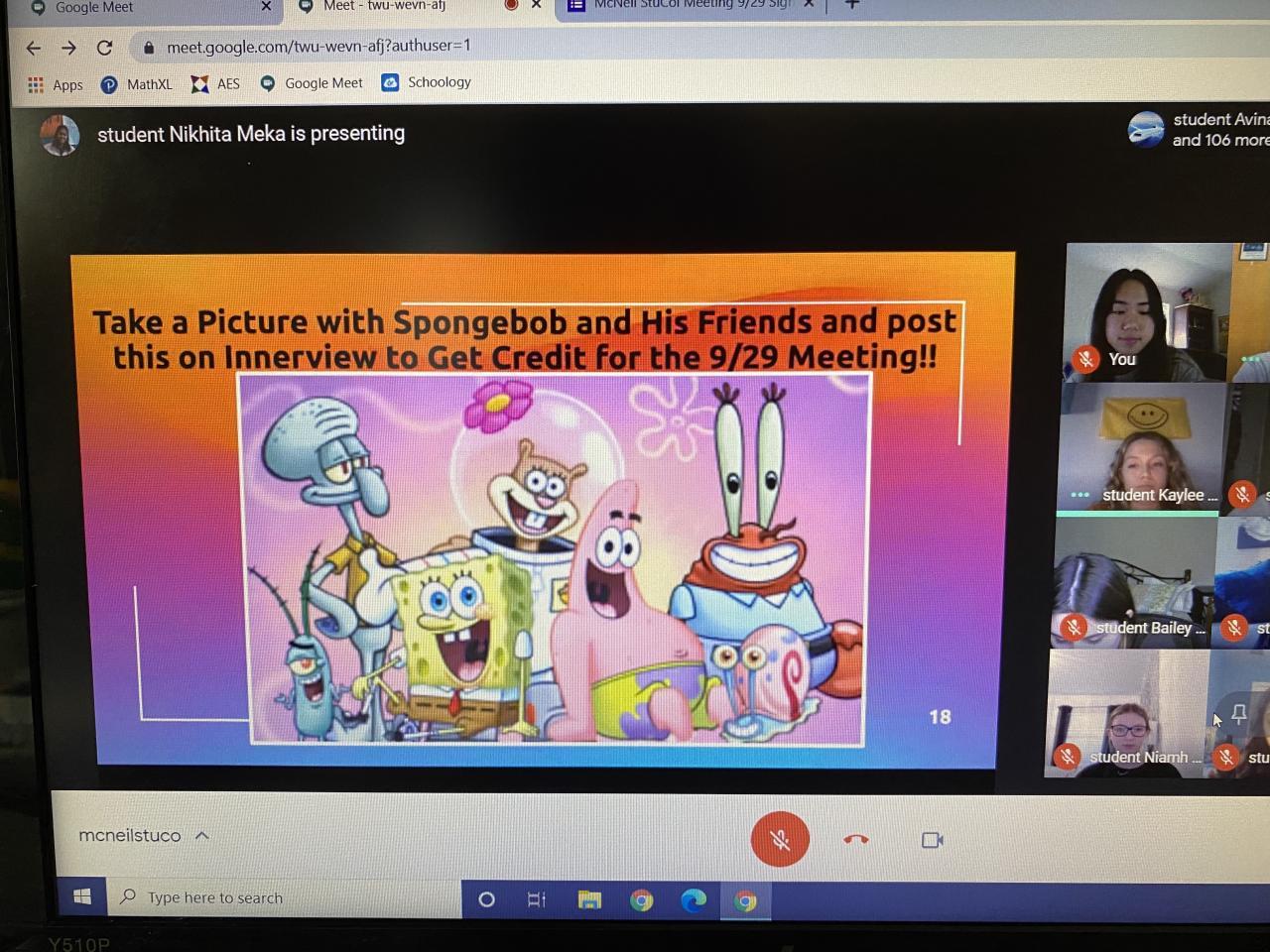Screen dimensions: 1270x952
Task: Select student Bailey's video tile
Action: [1134, 582]
